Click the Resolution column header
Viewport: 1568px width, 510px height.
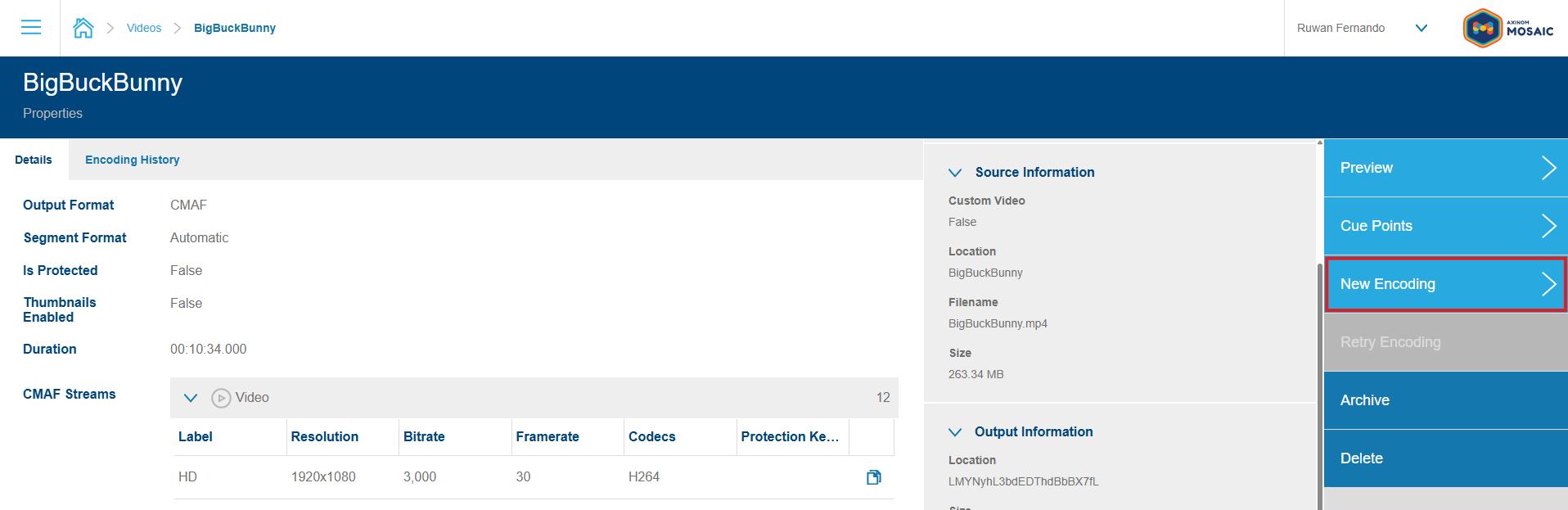325,437
